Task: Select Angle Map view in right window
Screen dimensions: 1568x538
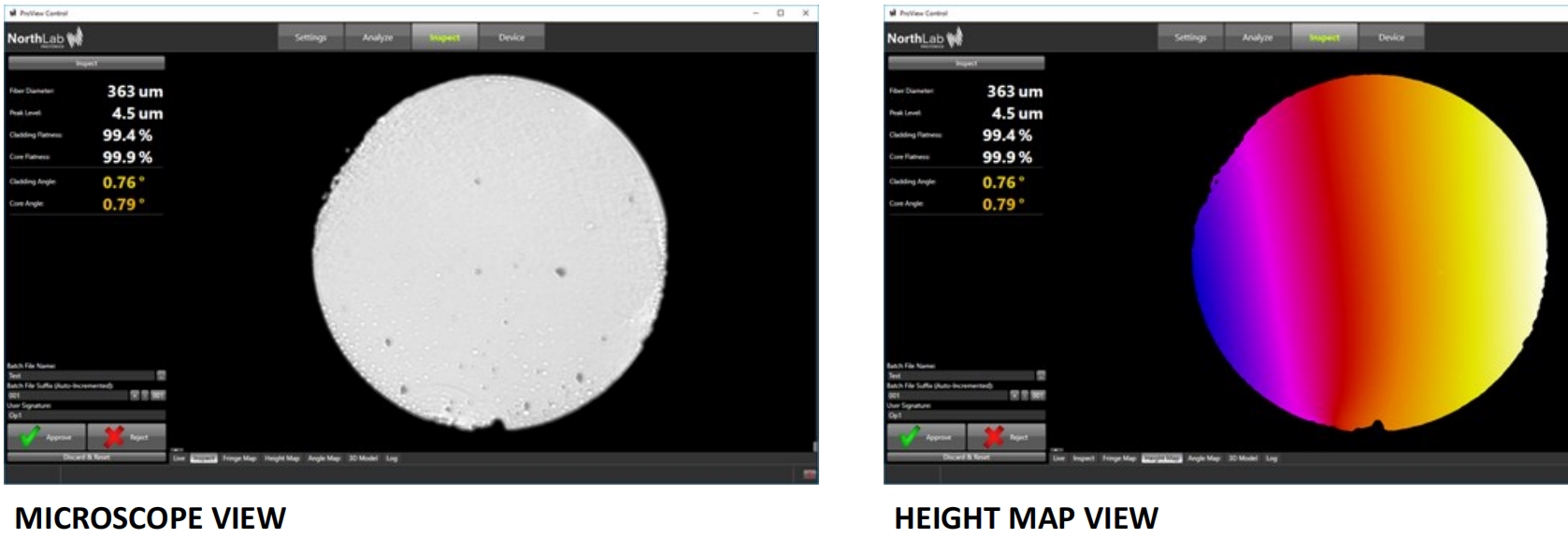Action: [1203, 458]
